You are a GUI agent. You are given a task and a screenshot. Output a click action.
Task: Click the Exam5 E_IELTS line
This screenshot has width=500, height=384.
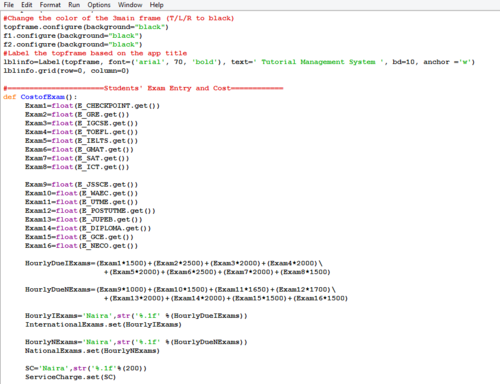click(x=81, y=140)
